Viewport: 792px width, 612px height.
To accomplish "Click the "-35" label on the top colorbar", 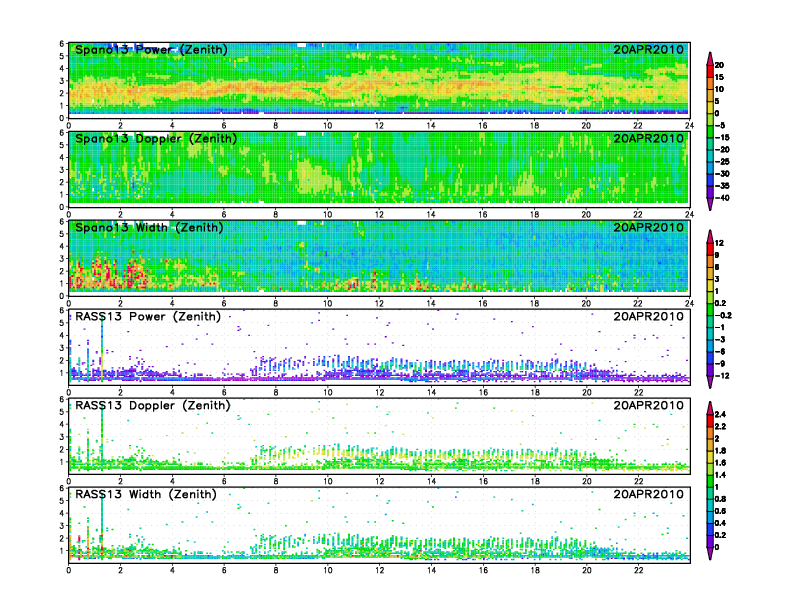I will (x=721, y=186).
